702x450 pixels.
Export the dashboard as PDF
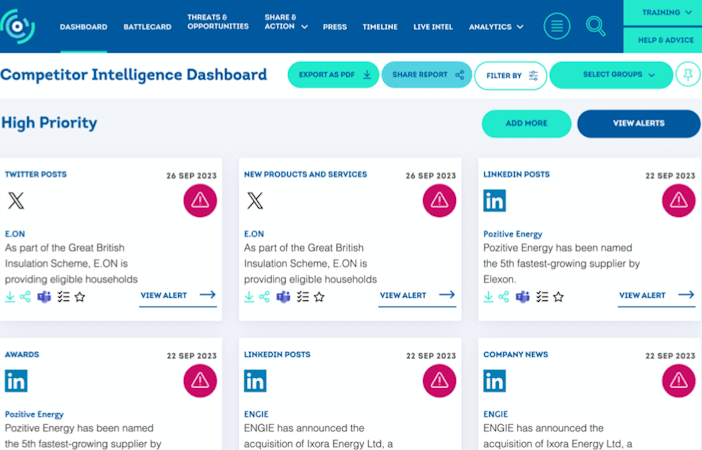[333, 75]
